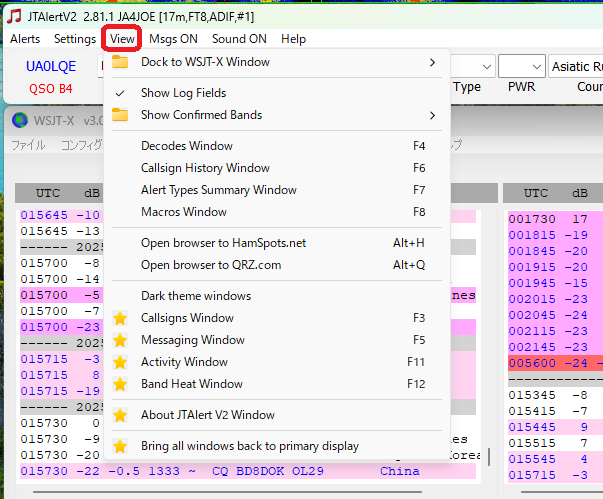Click the JTAlert music note app icon
This screenshot has width=603, height=499.
[x=14, y=17]
